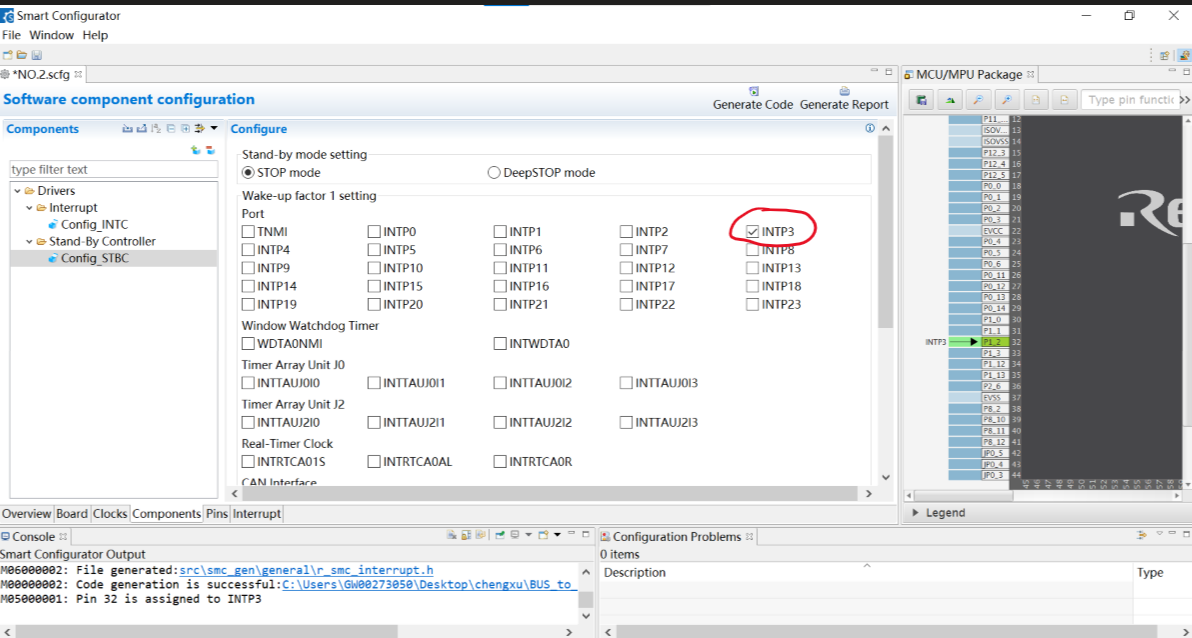The image size is (1192, 638).
Task: Check the INTTAUJ0I0 checkbox
Action: click(x=248, y=382)
